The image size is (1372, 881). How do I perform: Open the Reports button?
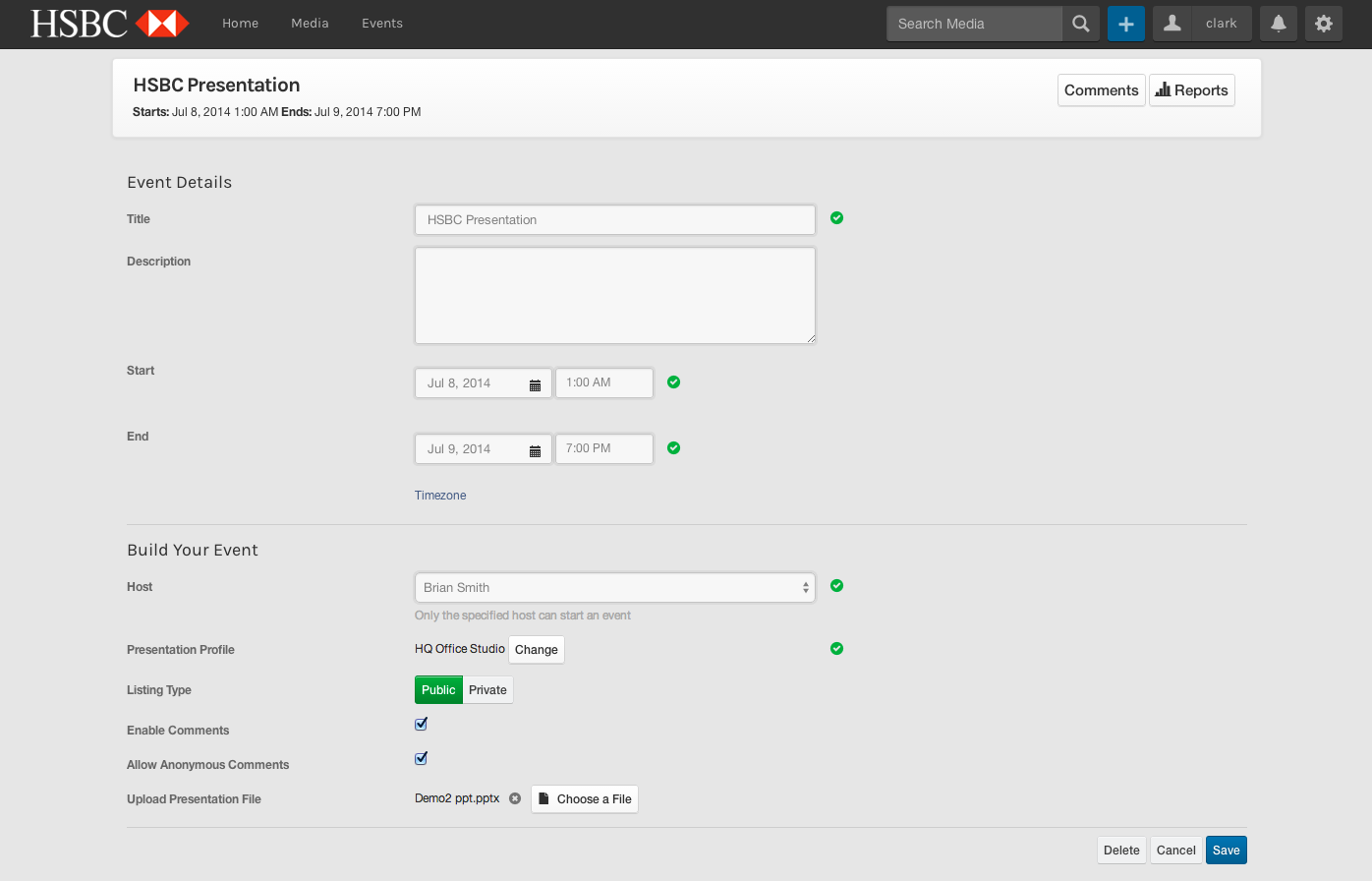click(1192, 90)
